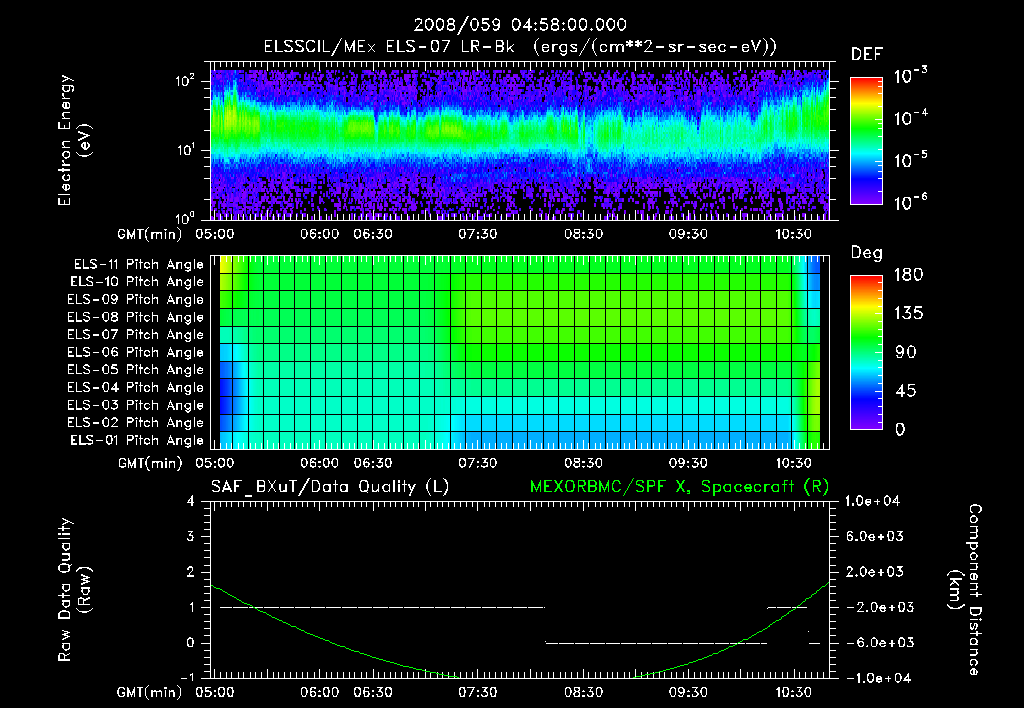1024x708 pixels.
Task: Click GMT(min) label under the bottom plot
Action: (x=150, y=693)
